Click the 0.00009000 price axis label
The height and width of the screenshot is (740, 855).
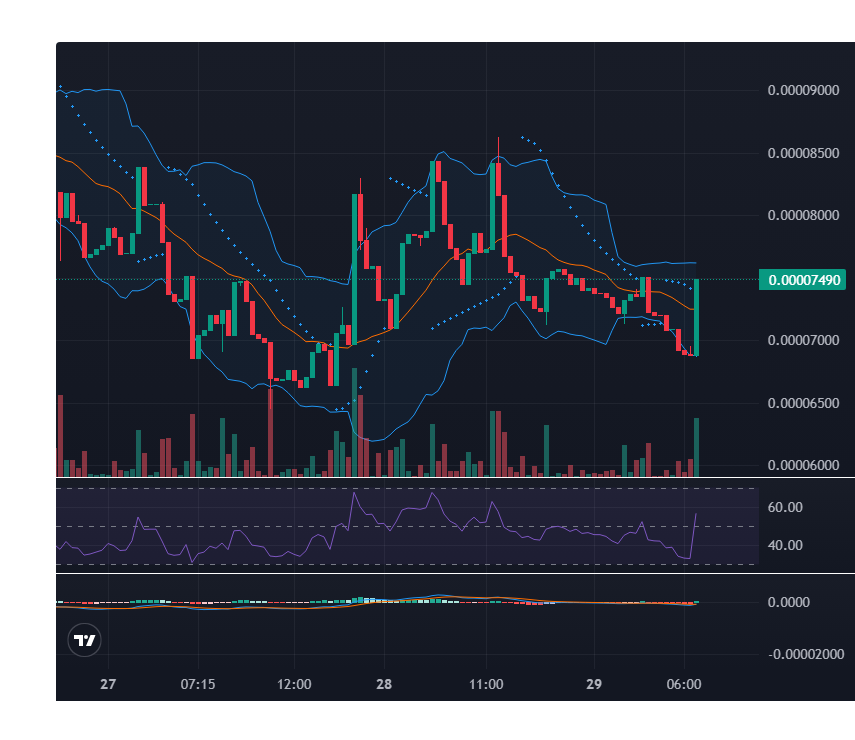803,91
